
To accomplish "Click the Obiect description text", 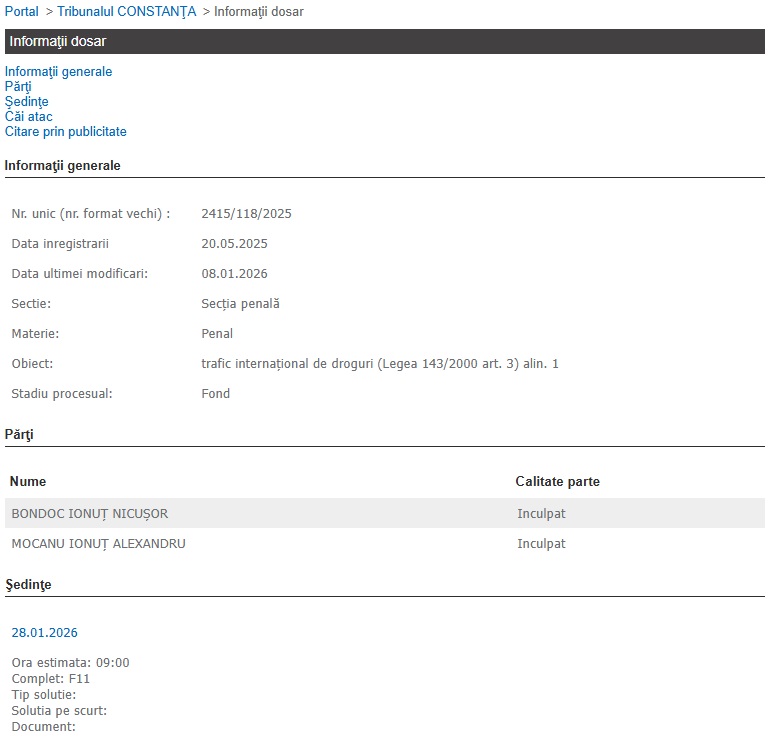I will [379, 364].
